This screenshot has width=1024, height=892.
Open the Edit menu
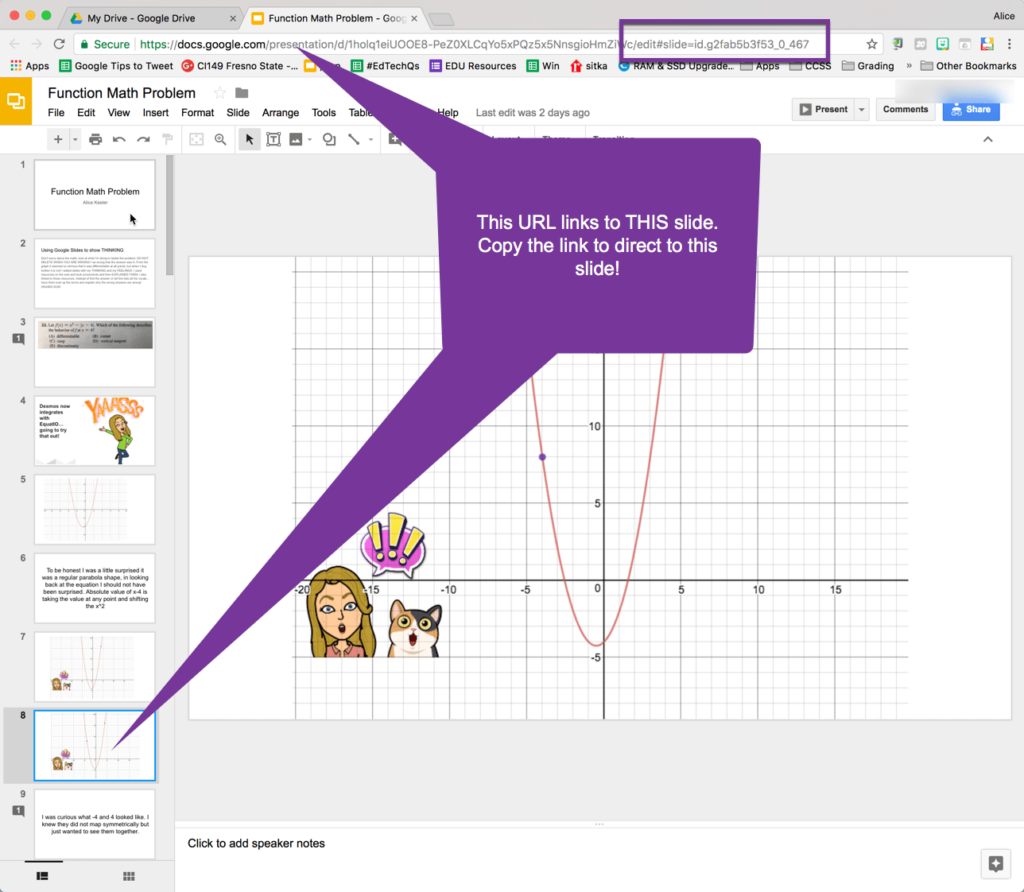coord(86,112)
